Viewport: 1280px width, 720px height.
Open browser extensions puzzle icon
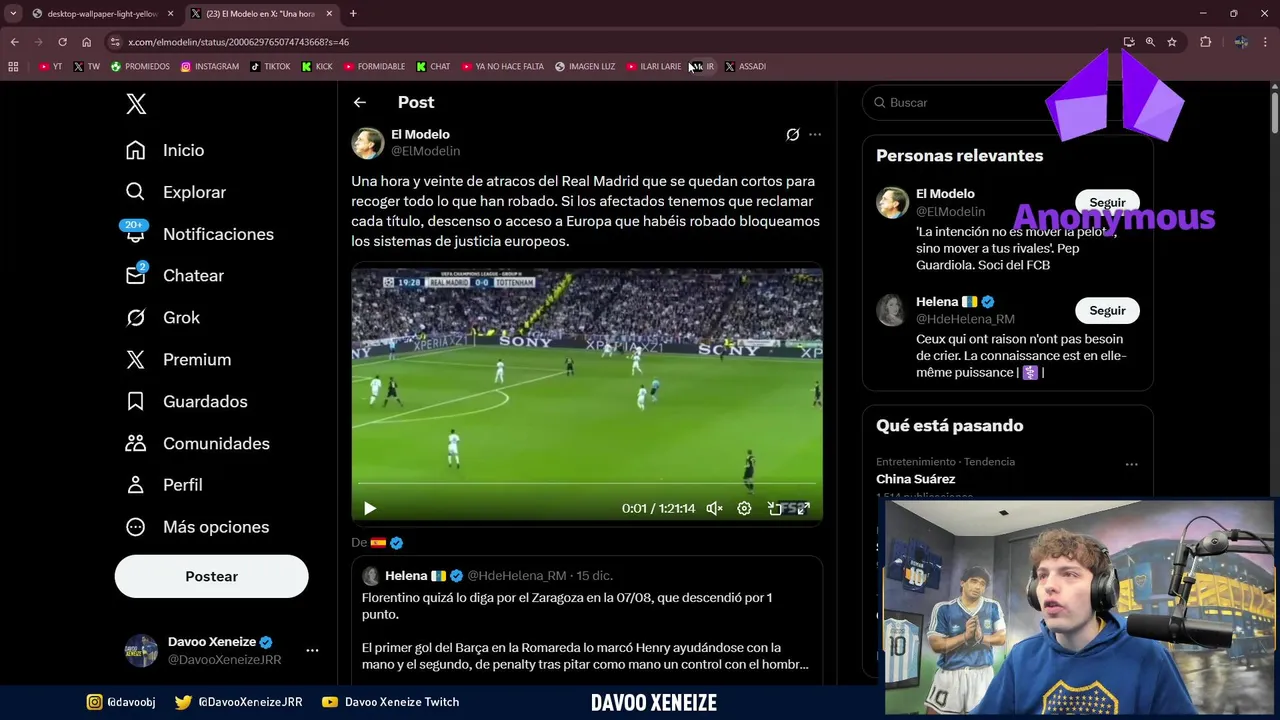pyautogui.click(x=1205, y=42)
